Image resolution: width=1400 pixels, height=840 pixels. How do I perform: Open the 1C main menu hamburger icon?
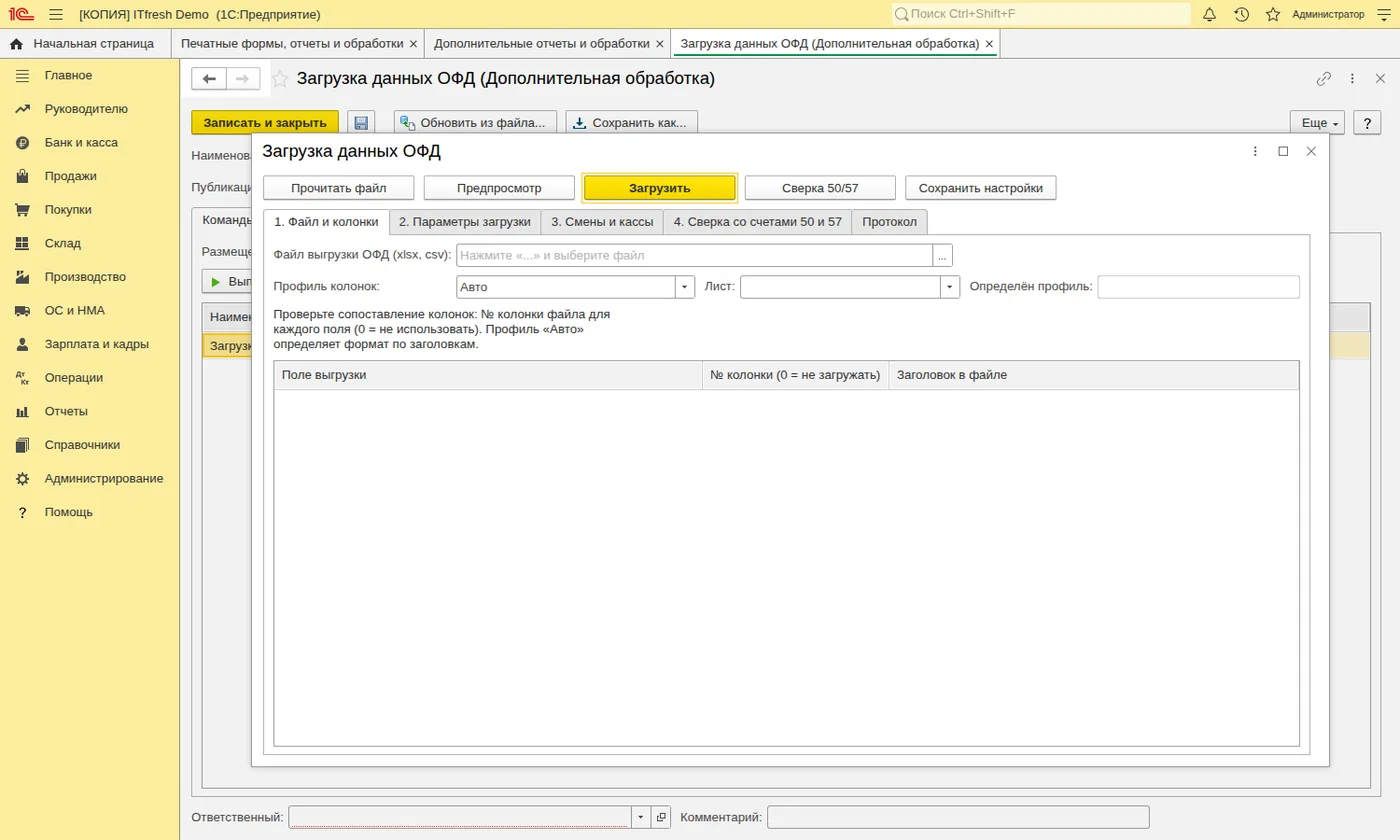click(56, 14)
